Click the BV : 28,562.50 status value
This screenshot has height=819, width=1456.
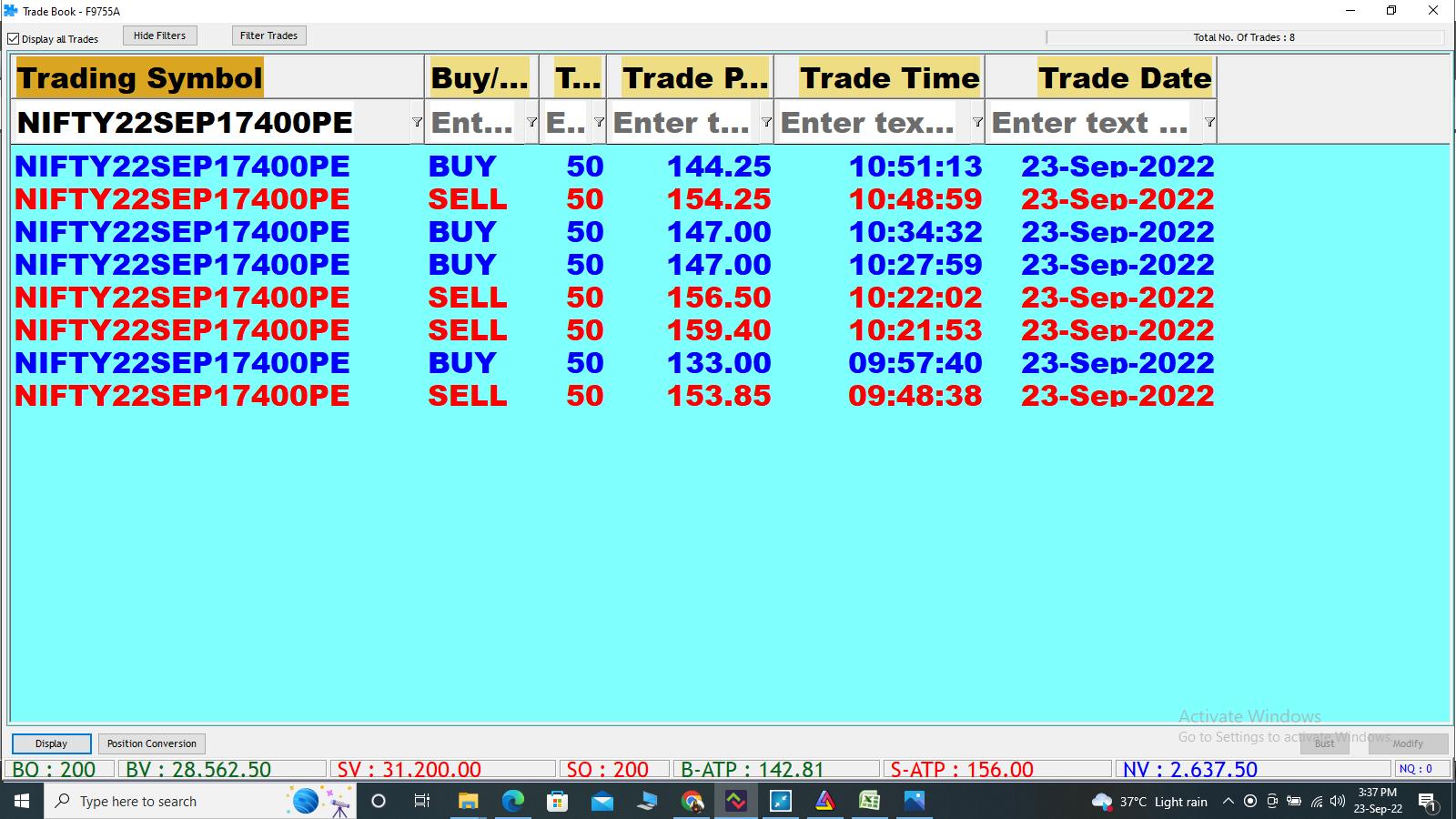[x=222, y=769]
